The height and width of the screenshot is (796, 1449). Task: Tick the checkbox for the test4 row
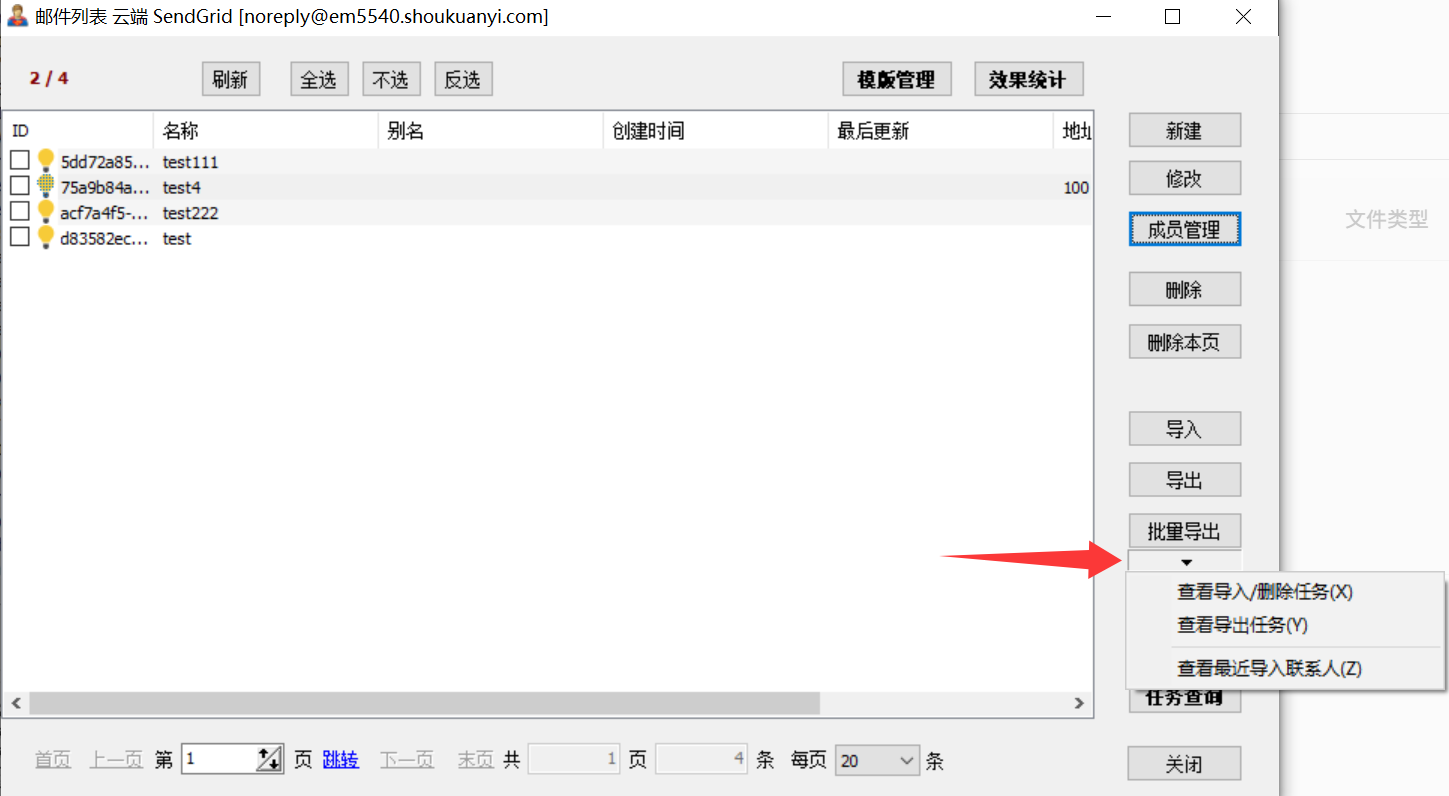pyautogui.click(x=20, y=186)
